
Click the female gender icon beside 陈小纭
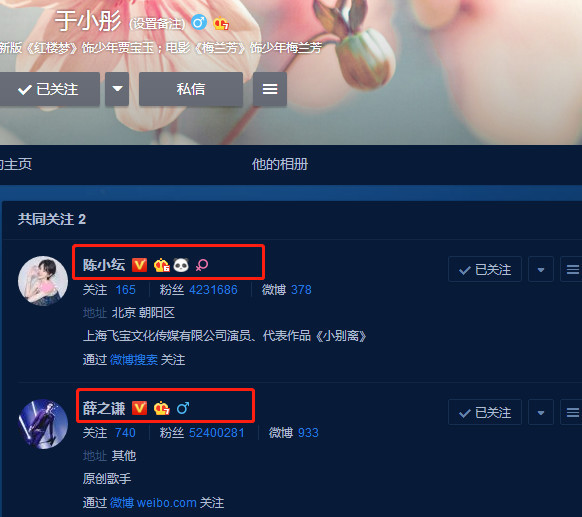[202, 265]
